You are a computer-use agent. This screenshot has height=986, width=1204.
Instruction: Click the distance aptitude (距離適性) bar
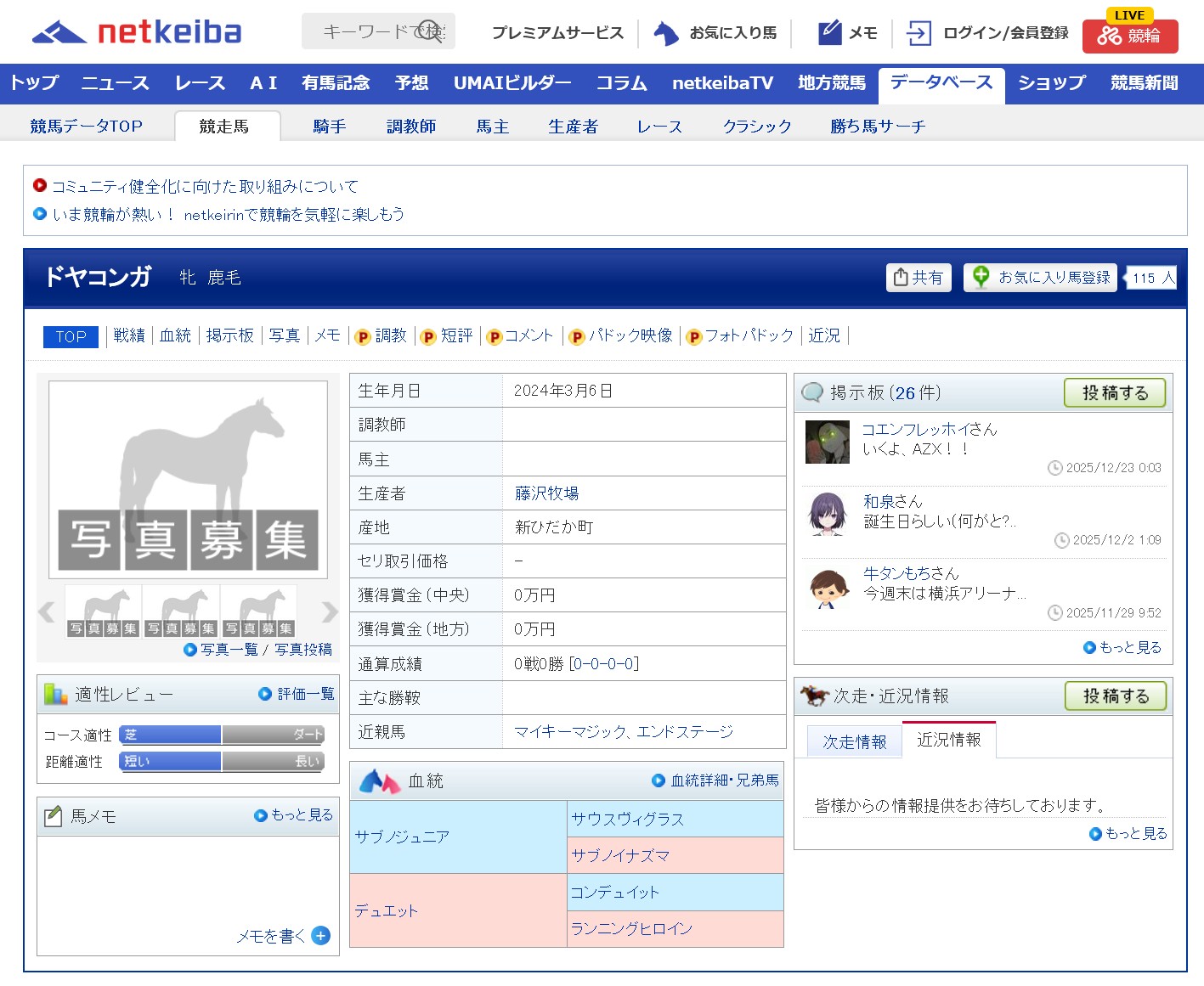point(222,762)
